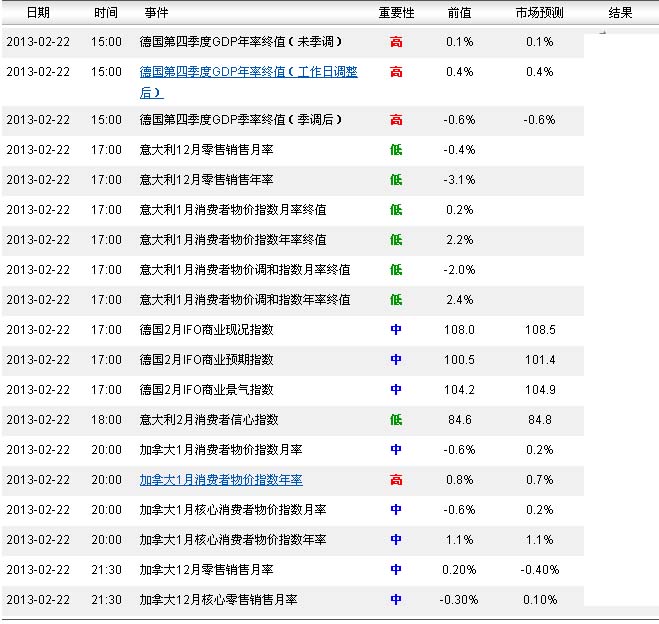
Task: Click forecast value 84.8
Action: click(540, 420)
